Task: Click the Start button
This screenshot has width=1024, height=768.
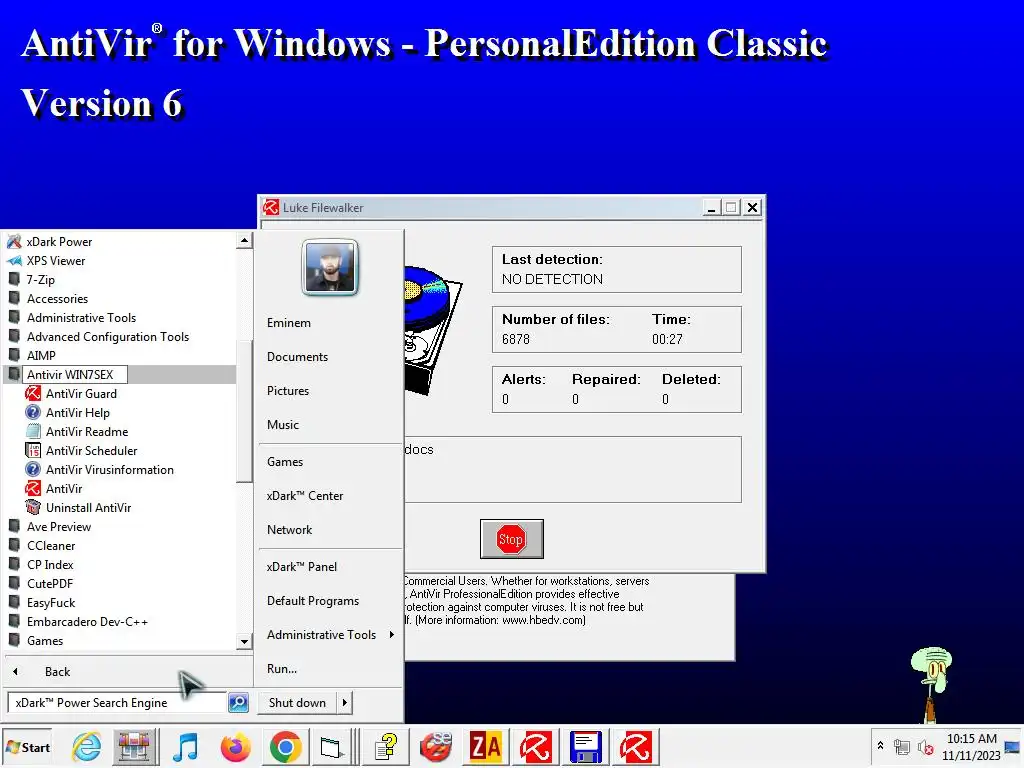Action: [x=27, y=747]
